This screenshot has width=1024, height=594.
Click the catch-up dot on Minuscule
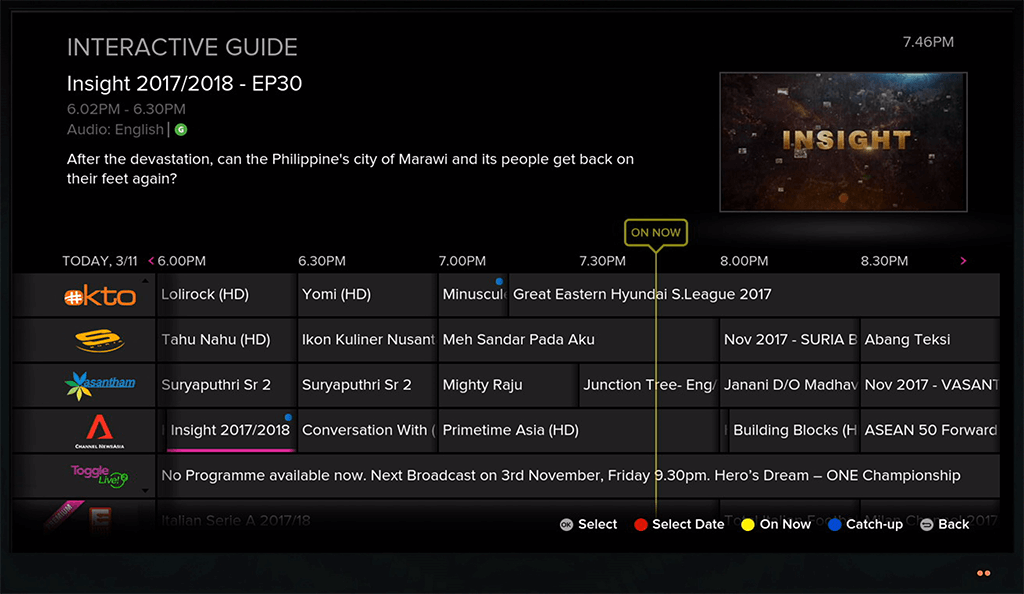tap(499, 281)
